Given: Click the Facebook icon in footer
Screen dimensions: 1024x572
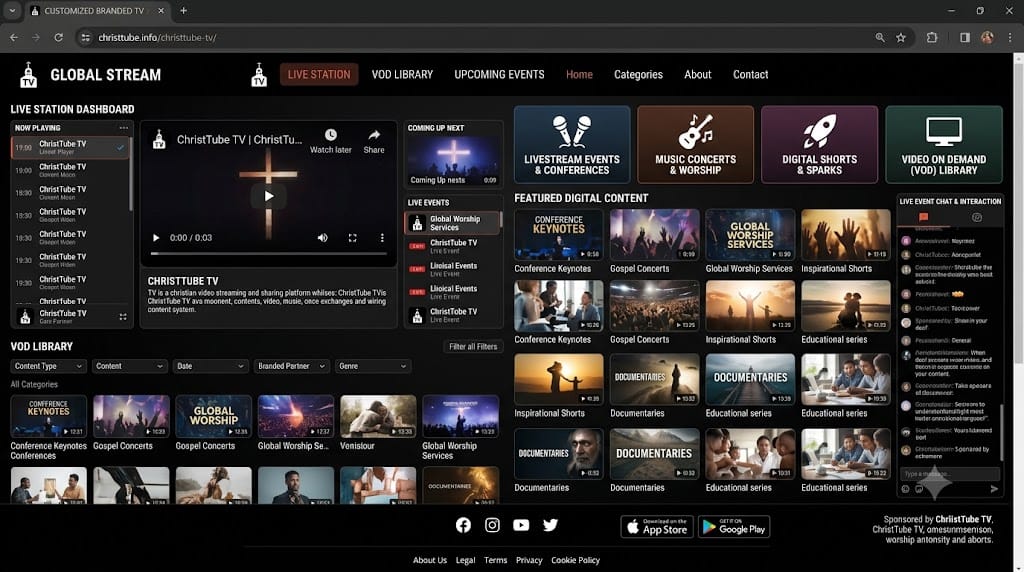Looking at the screenshot, I should pos(463,525).
